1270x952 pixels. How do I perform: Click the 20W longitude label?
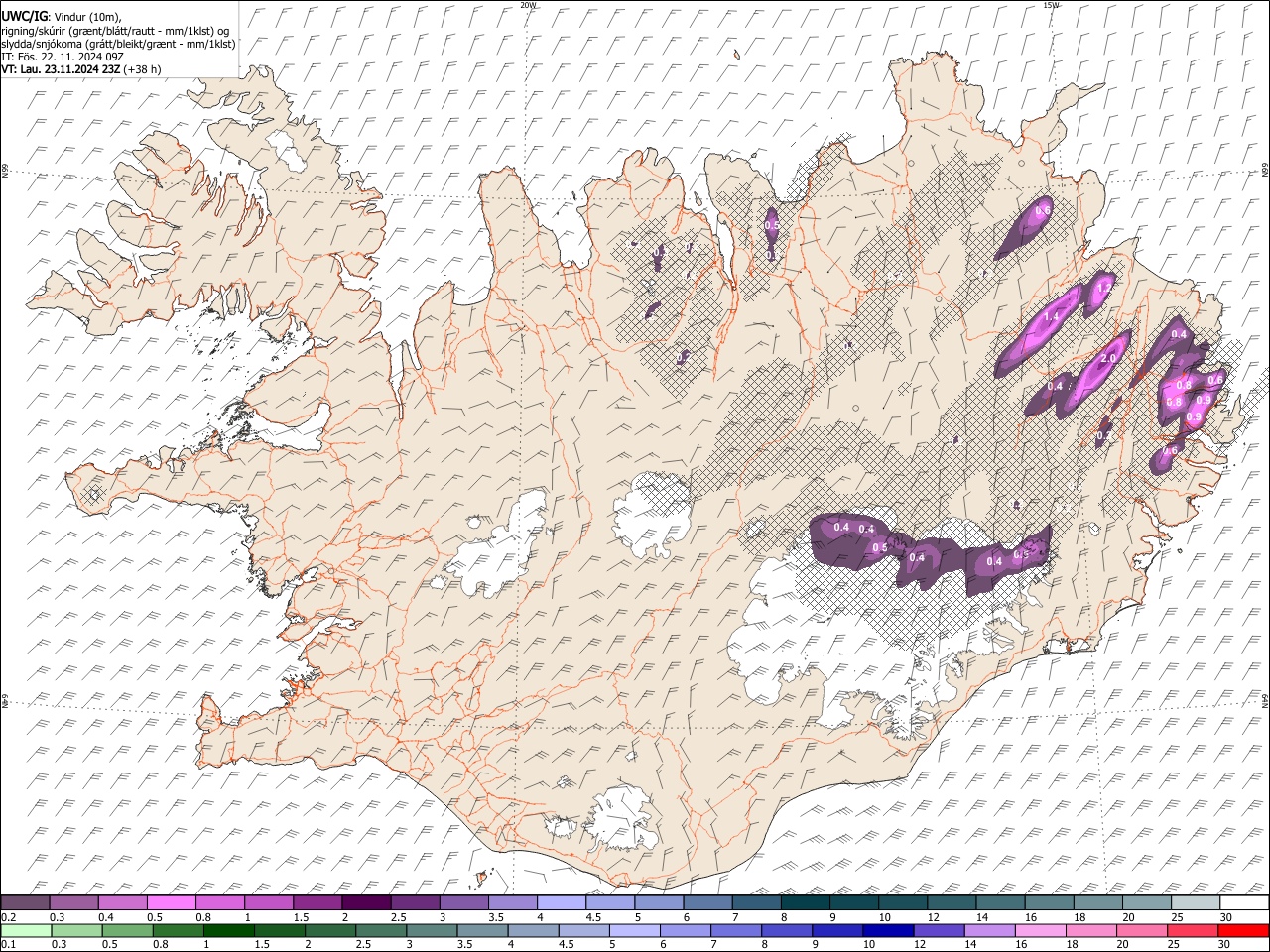528,5
